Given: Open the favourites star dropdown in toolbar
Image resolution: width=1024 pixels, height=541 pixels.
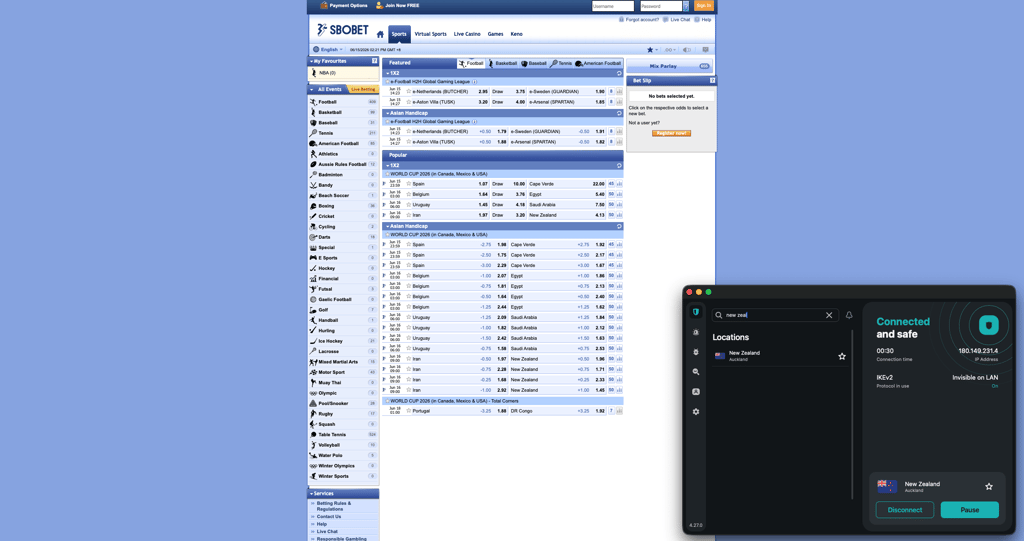Looking at the screenshot, I should tap(652, 50).
